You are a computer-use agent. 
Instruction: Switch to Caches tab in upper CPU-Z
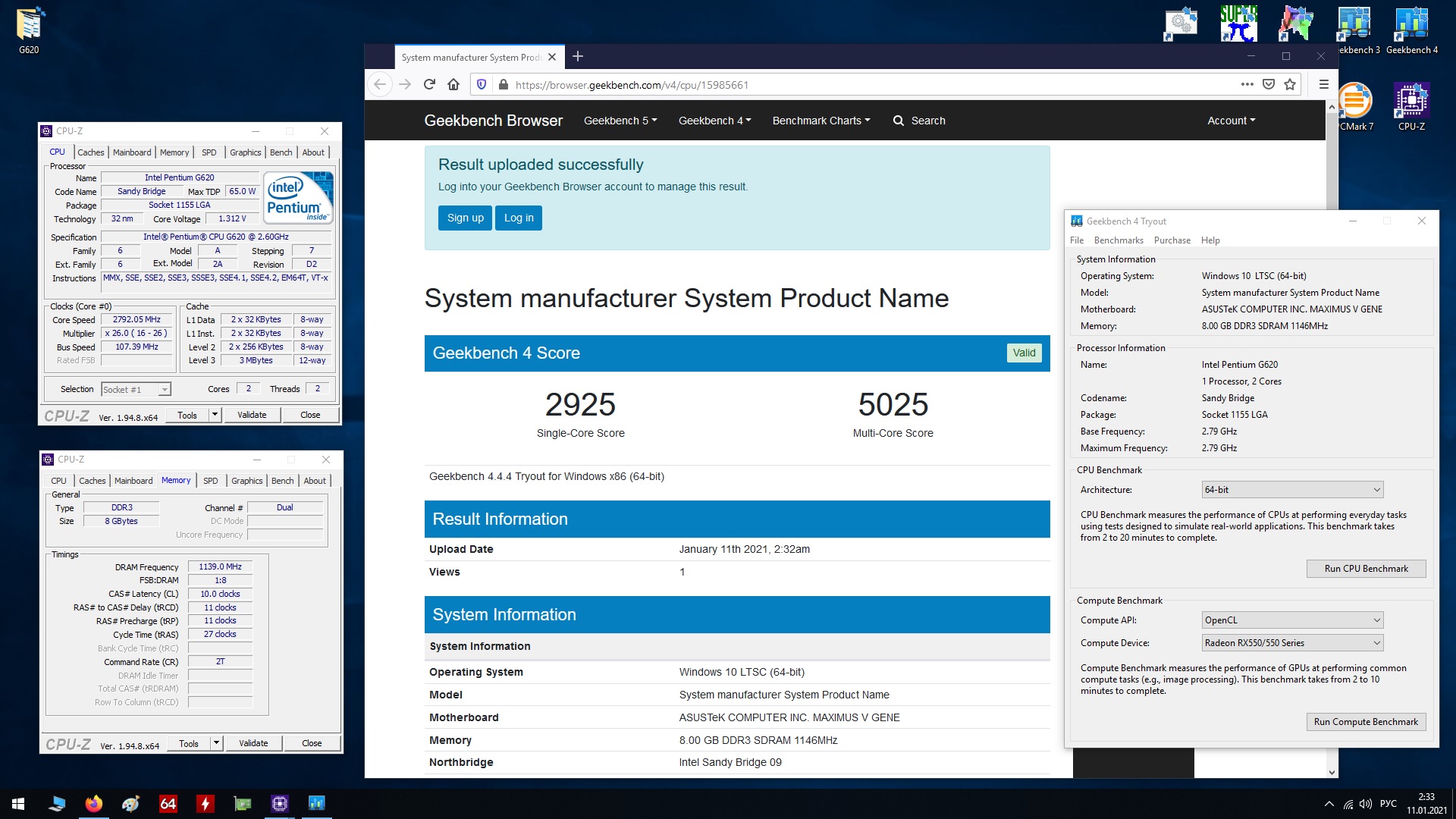pyautogui.click(x=91, y=152)
